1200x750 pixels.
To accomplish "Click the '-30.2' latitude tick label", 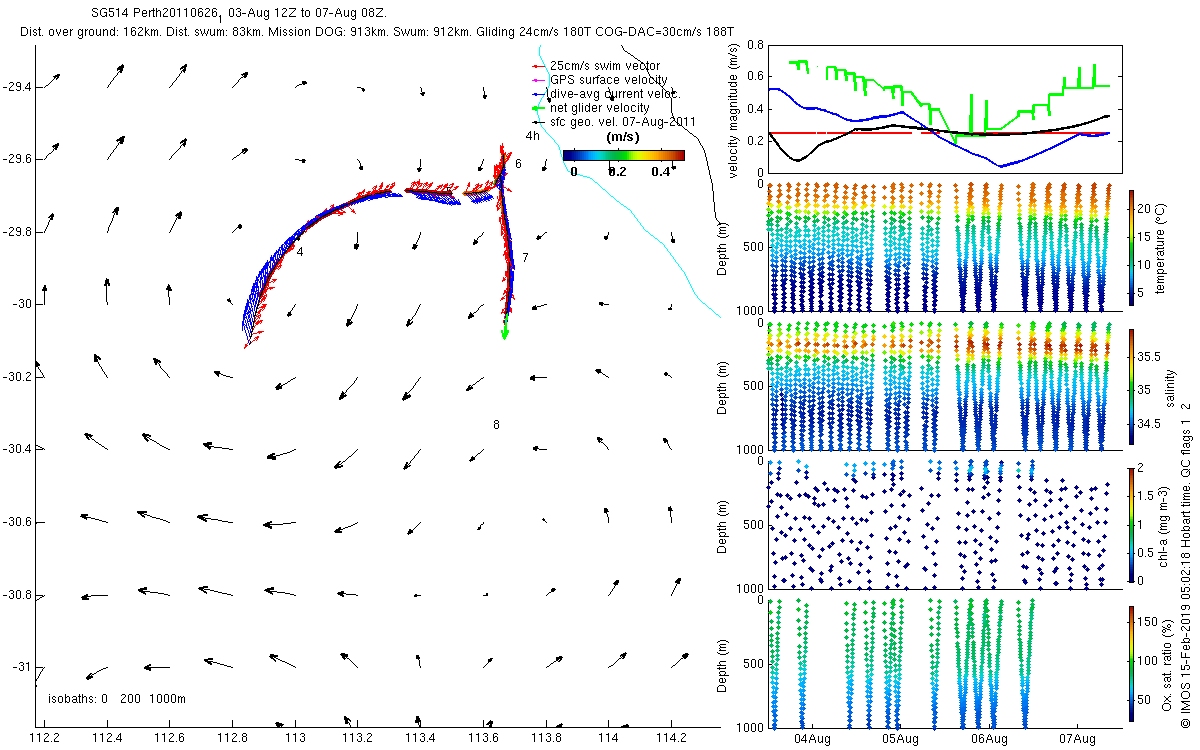I will click(17, 377).
